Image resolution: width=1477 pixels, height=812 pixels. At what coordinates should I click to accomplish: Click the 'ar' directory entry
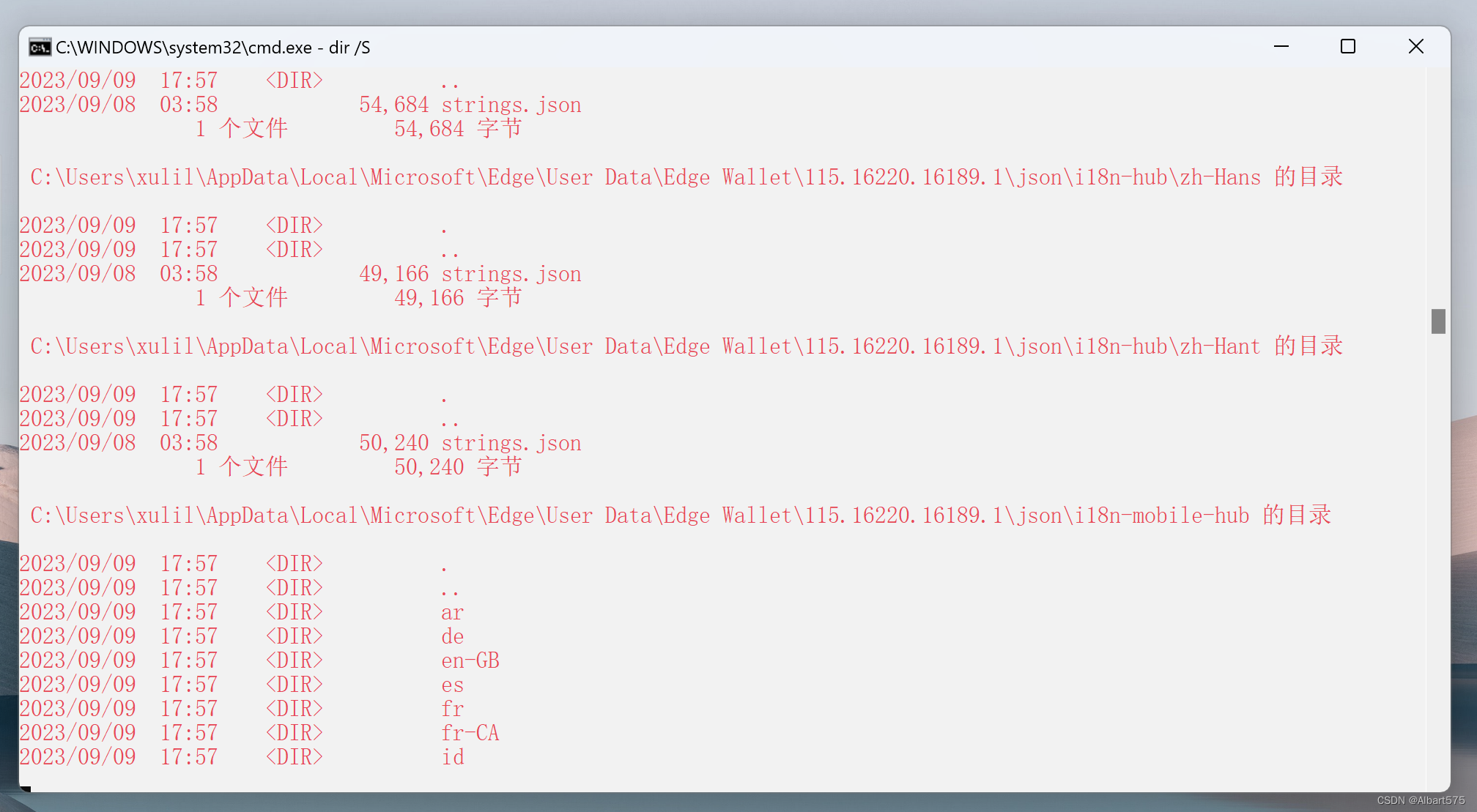pos(452,612)
